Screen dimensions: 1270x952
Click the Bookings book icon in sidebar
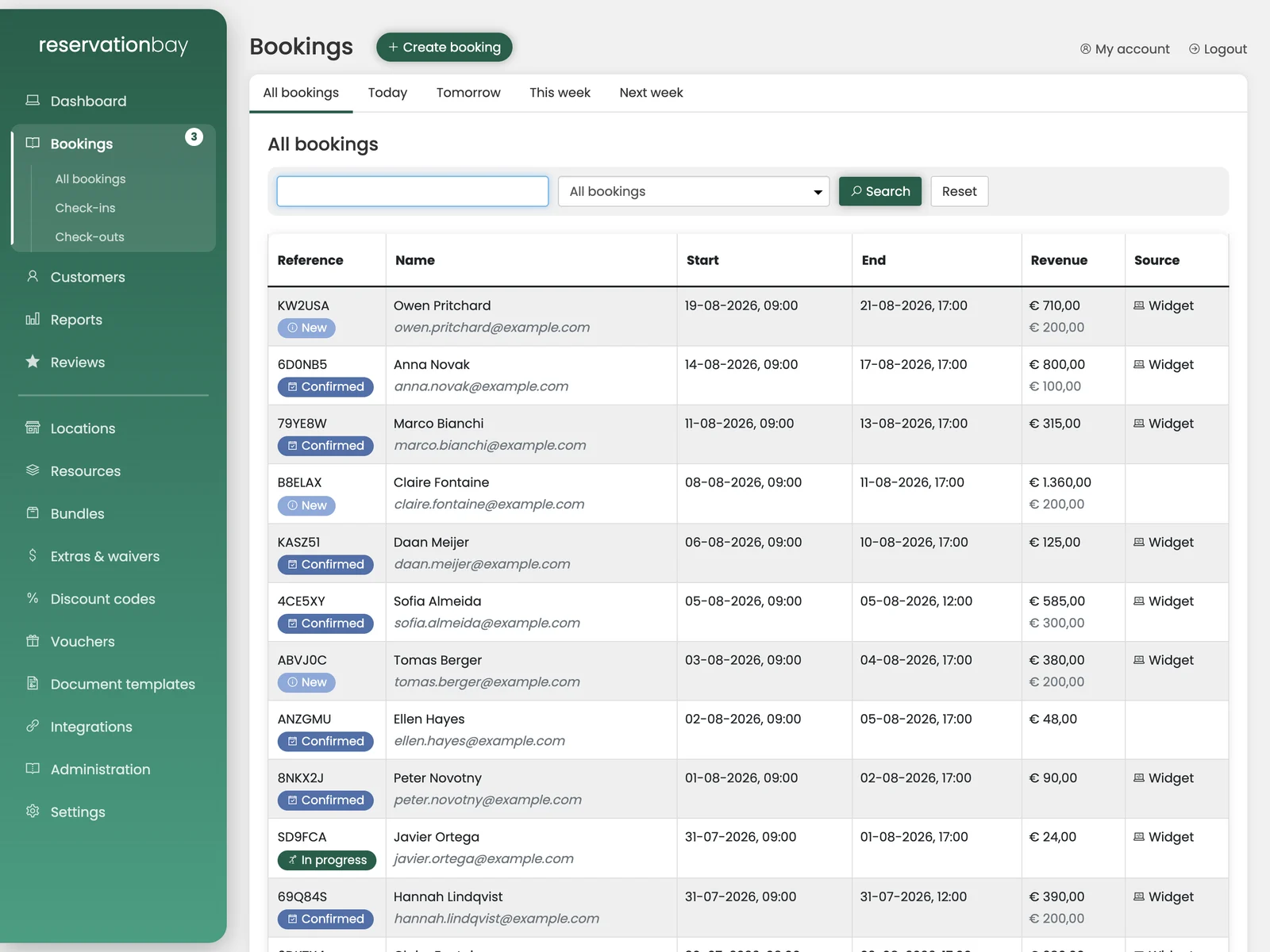click(x=33, y=143)
